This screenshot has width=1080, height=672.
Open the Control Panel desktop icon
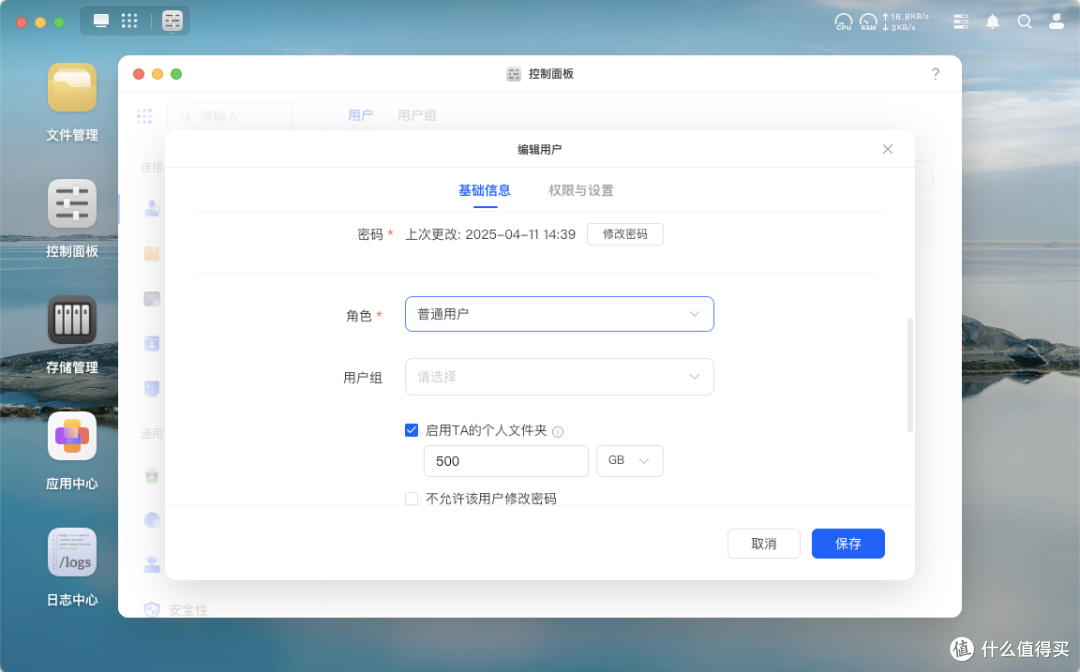coord(72,204)
